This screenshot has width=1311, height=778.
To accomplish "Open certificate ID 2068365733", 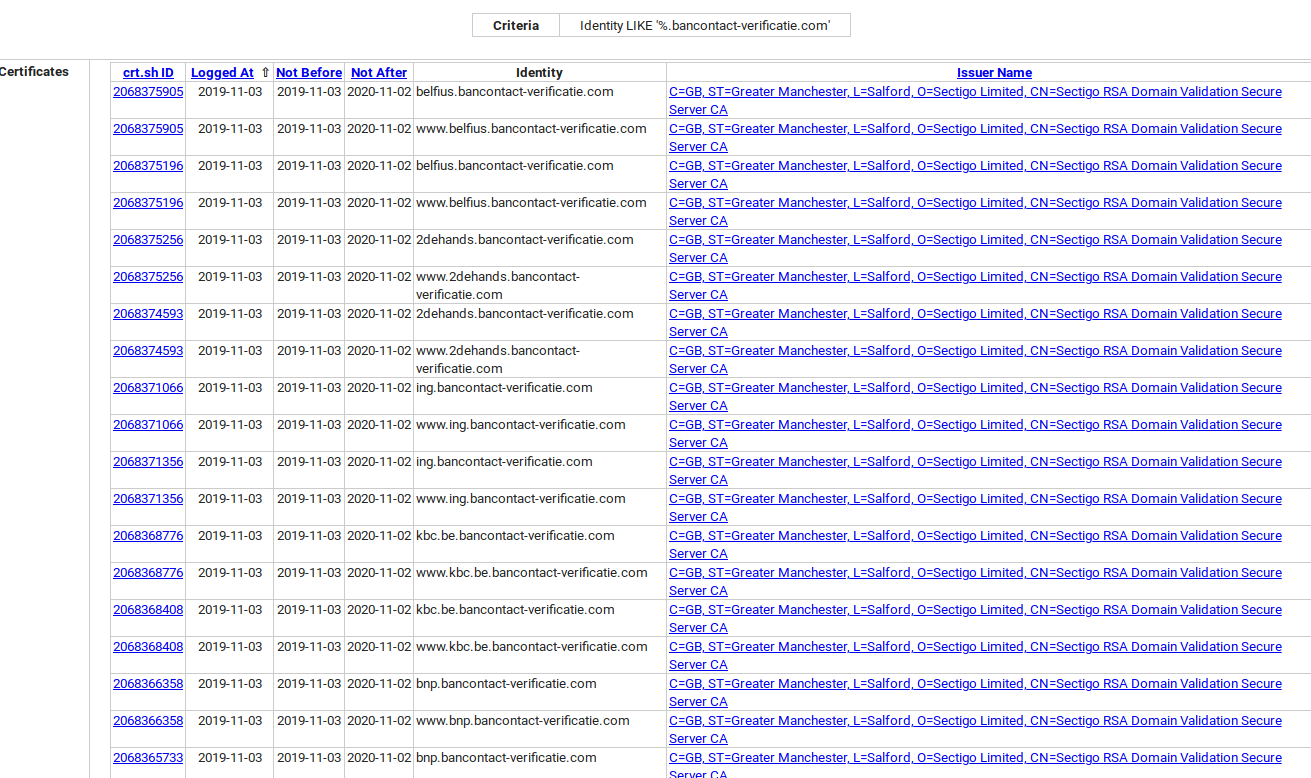I will point(148,758).
